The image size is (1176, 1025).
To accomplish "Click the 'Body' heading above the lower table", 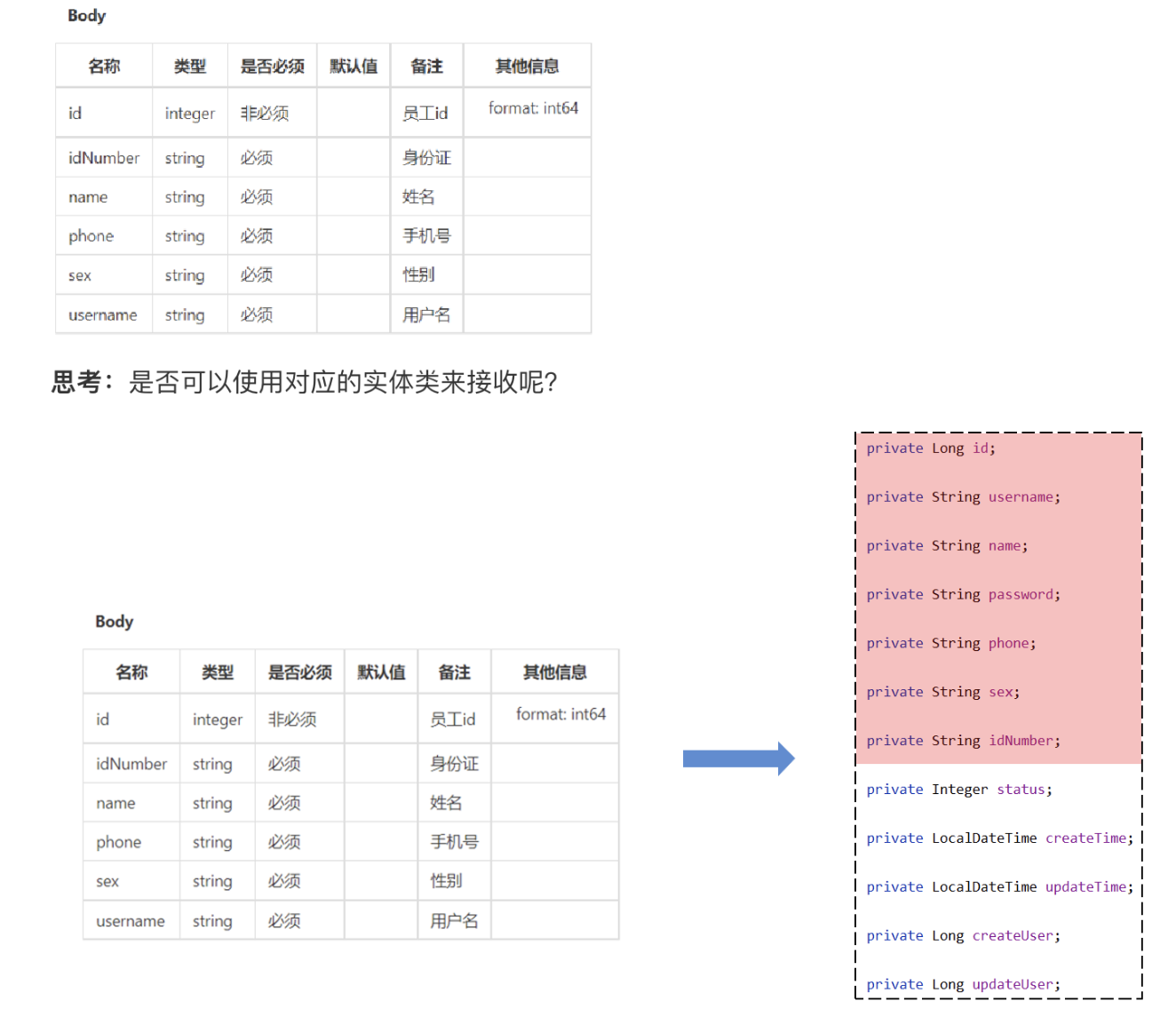I will click(x=115, y=622).
